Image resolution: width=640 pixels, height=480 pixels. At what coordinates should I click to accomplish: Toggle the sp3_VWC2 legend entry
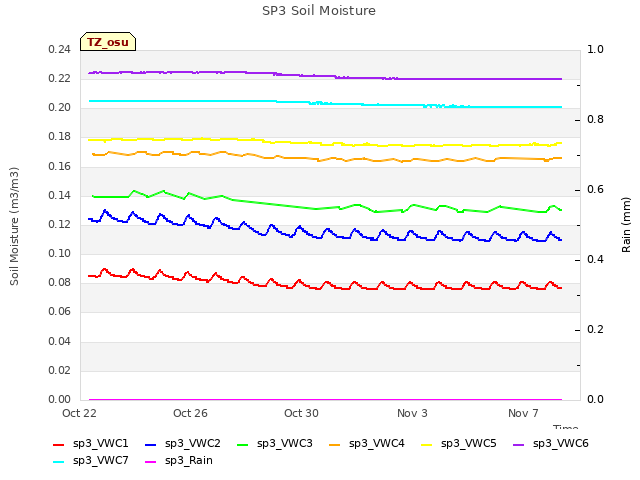coord(183,443)
